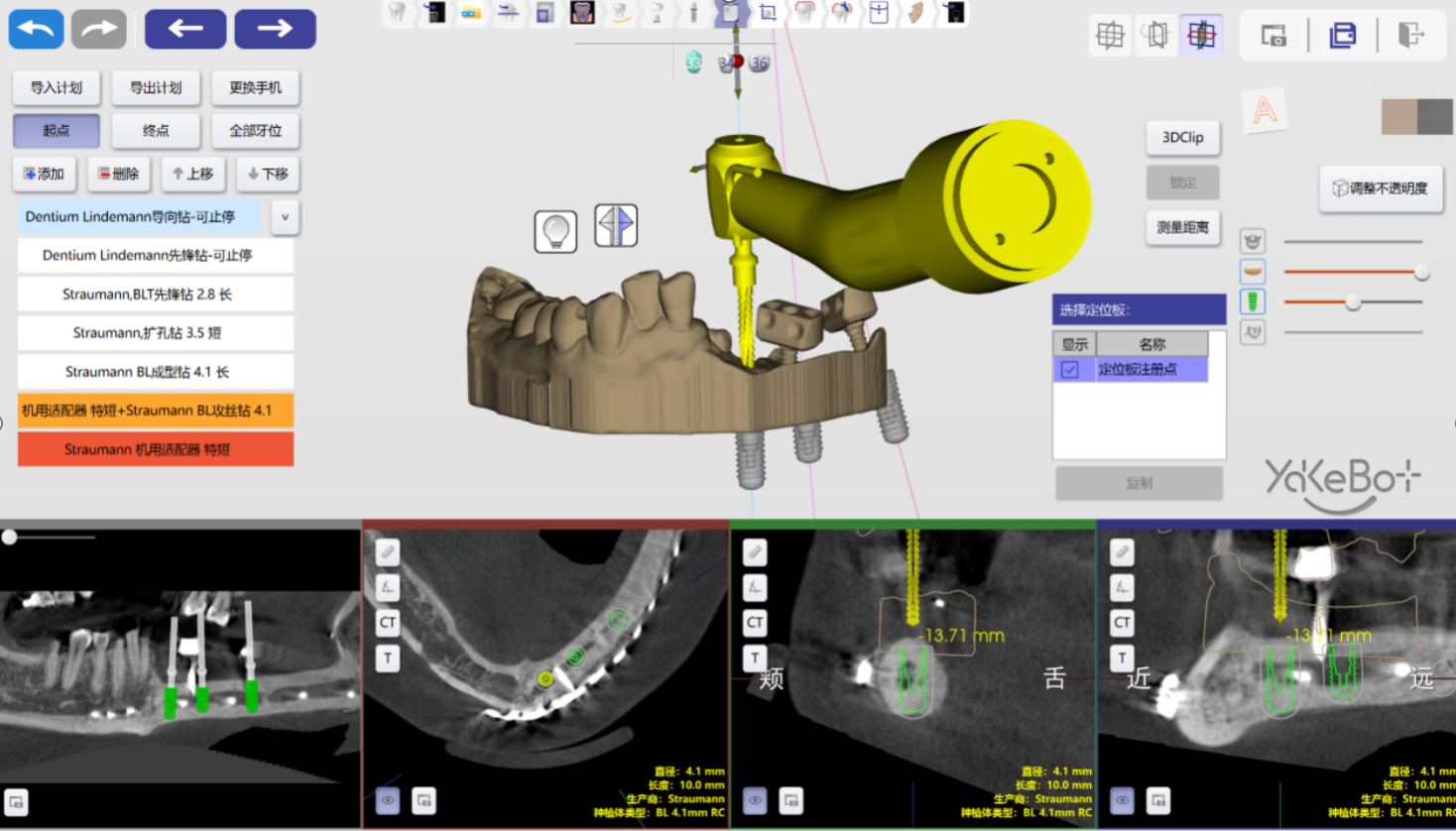Expand the Dentium Lindemann drill dropdown
1456x831 pixels.
coord(285,217)
